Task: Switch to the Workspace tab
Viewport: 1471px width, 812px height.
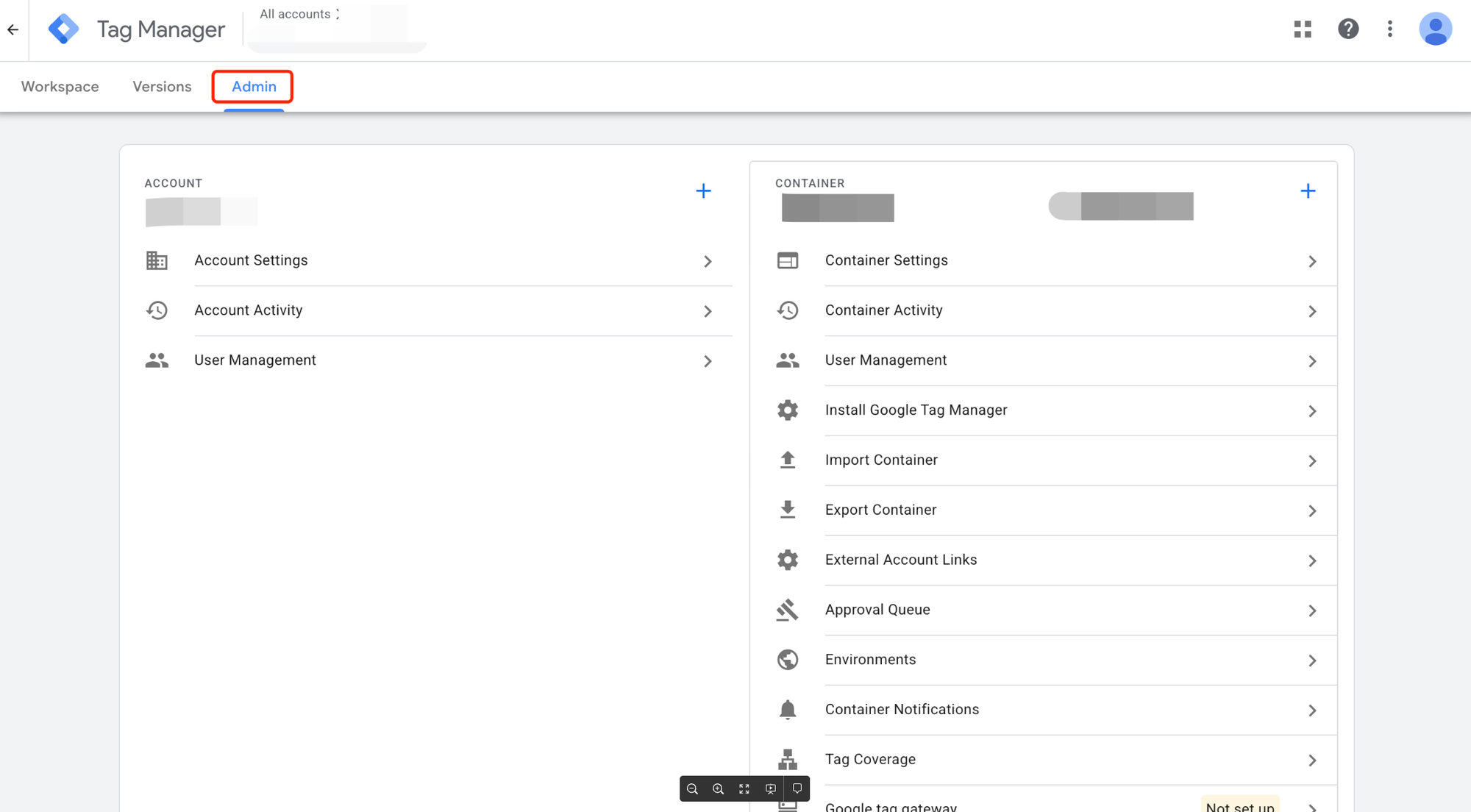Action: pyautogui.click(x=60, y=87)
